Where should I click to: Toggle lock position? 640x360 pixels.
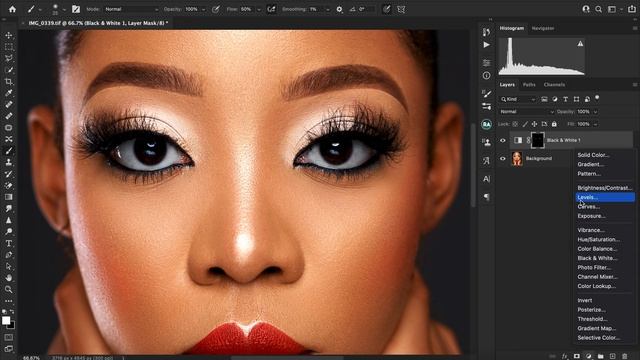coord(534,124)
